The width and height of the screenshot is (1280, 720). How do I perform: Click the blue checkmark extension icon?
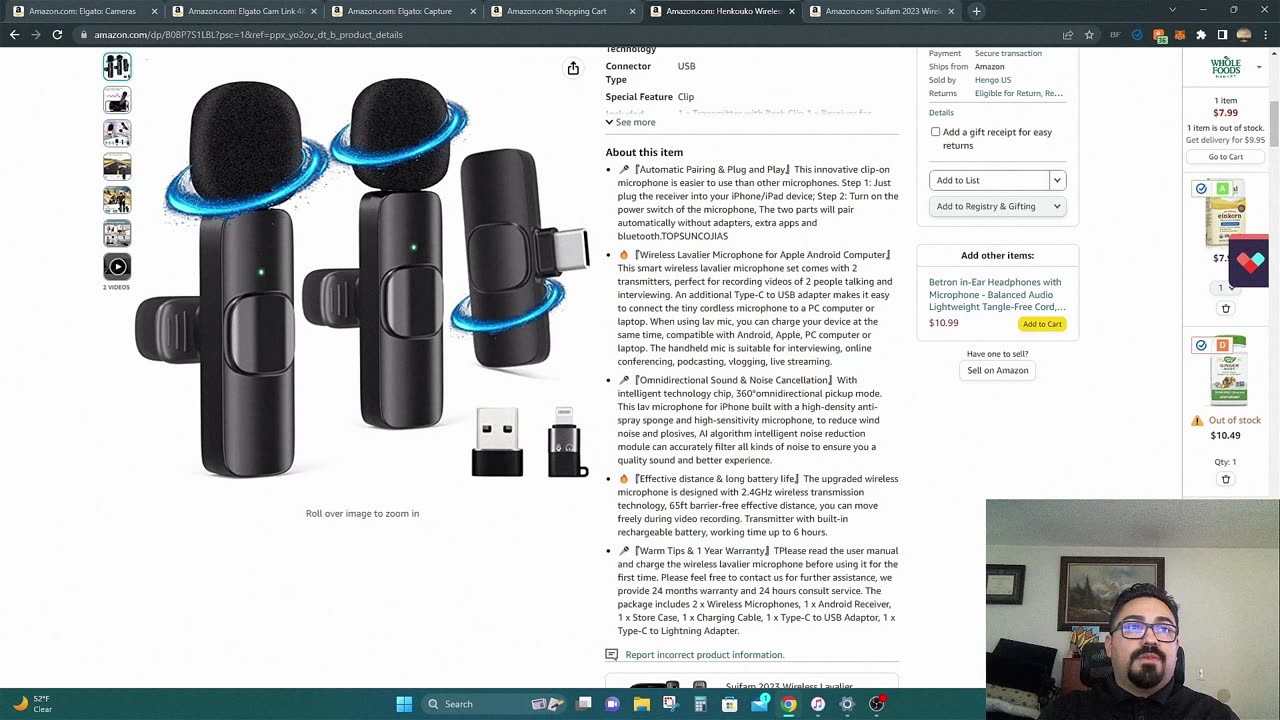(x=1137, y=35)
